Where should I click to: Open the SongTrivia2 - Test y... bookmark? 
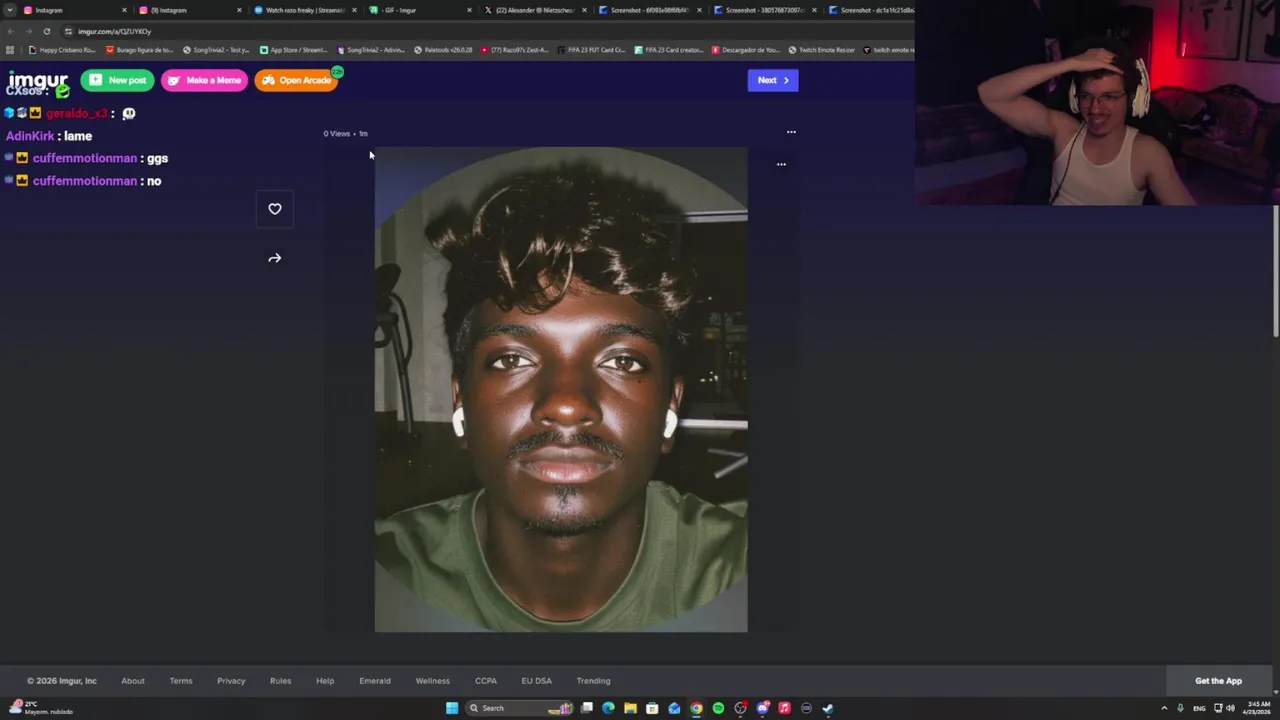[217, 50]
